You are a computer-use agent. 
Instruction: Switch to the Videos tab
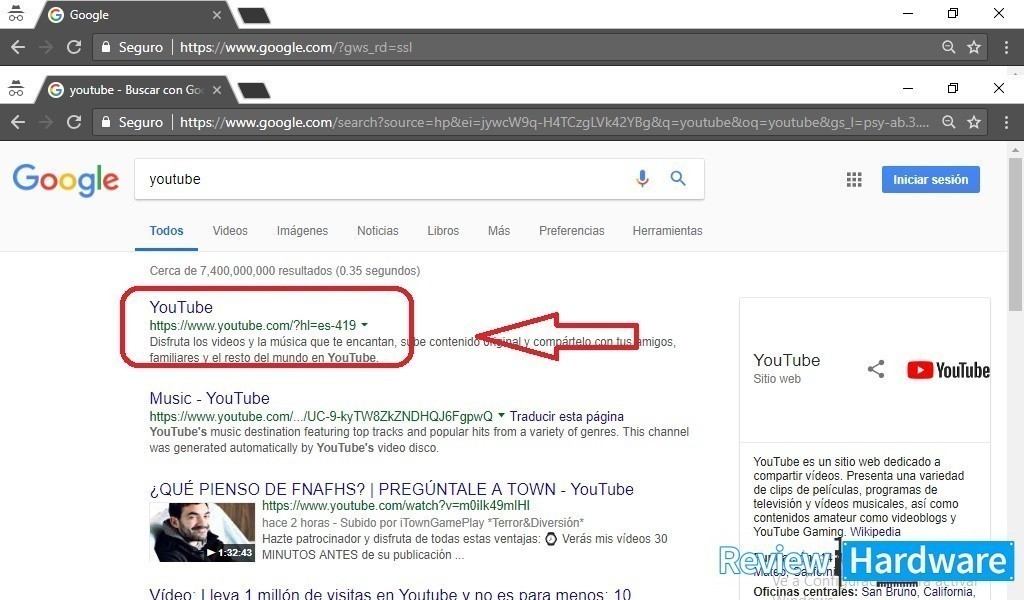pos(230,231)
